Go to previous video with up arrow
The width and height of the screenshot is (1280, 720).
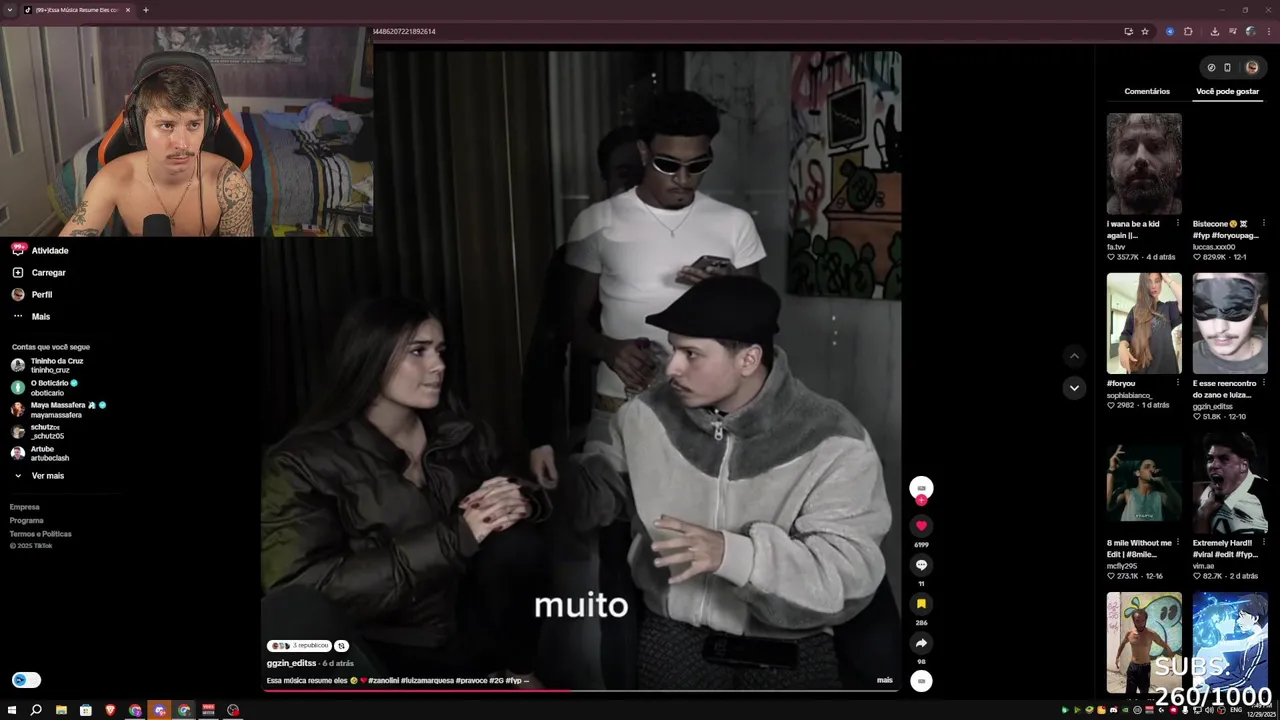point(1074,356)
